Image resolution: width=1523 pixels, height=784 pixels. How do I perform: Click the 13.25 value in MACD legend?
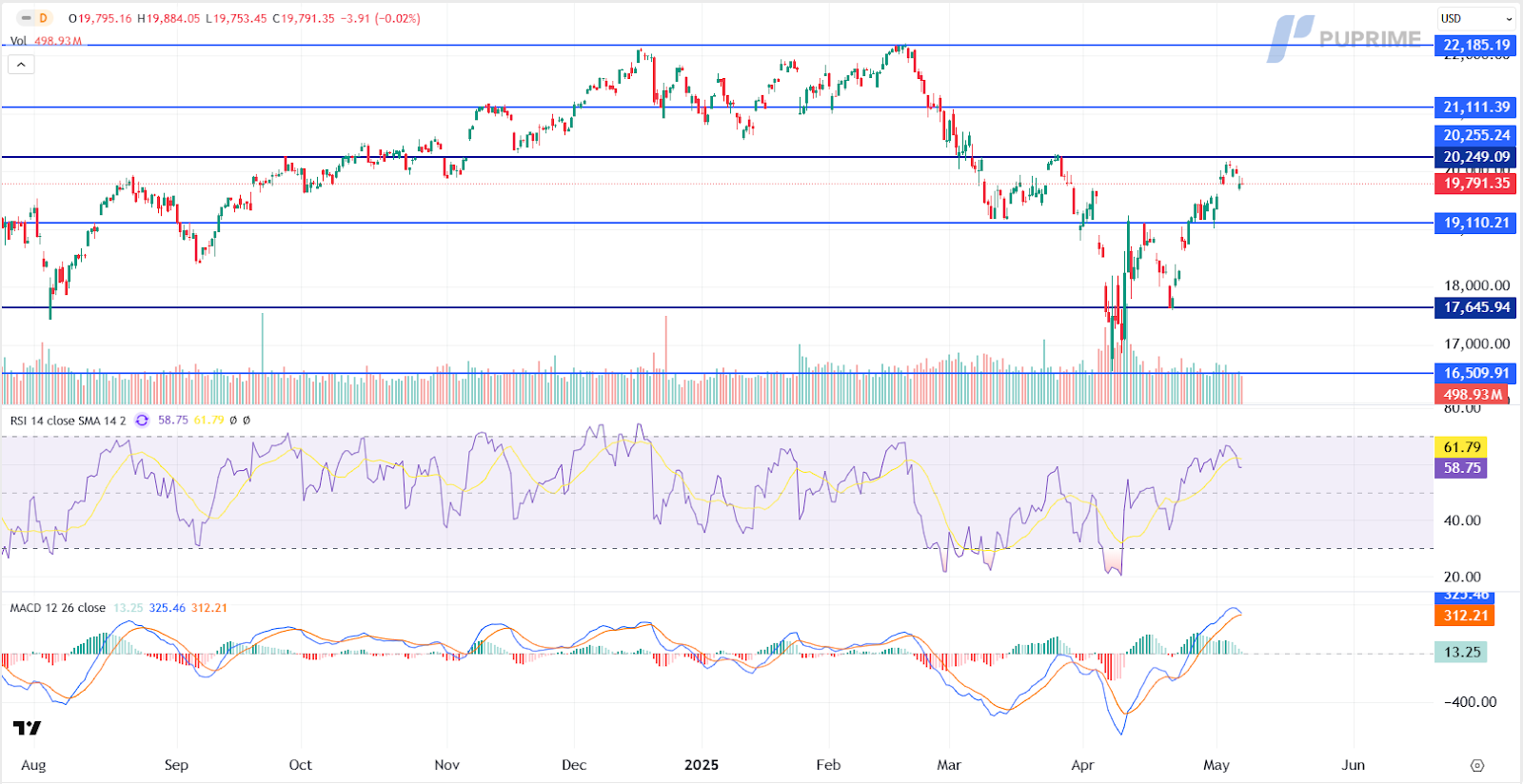(x=128, y=608)
